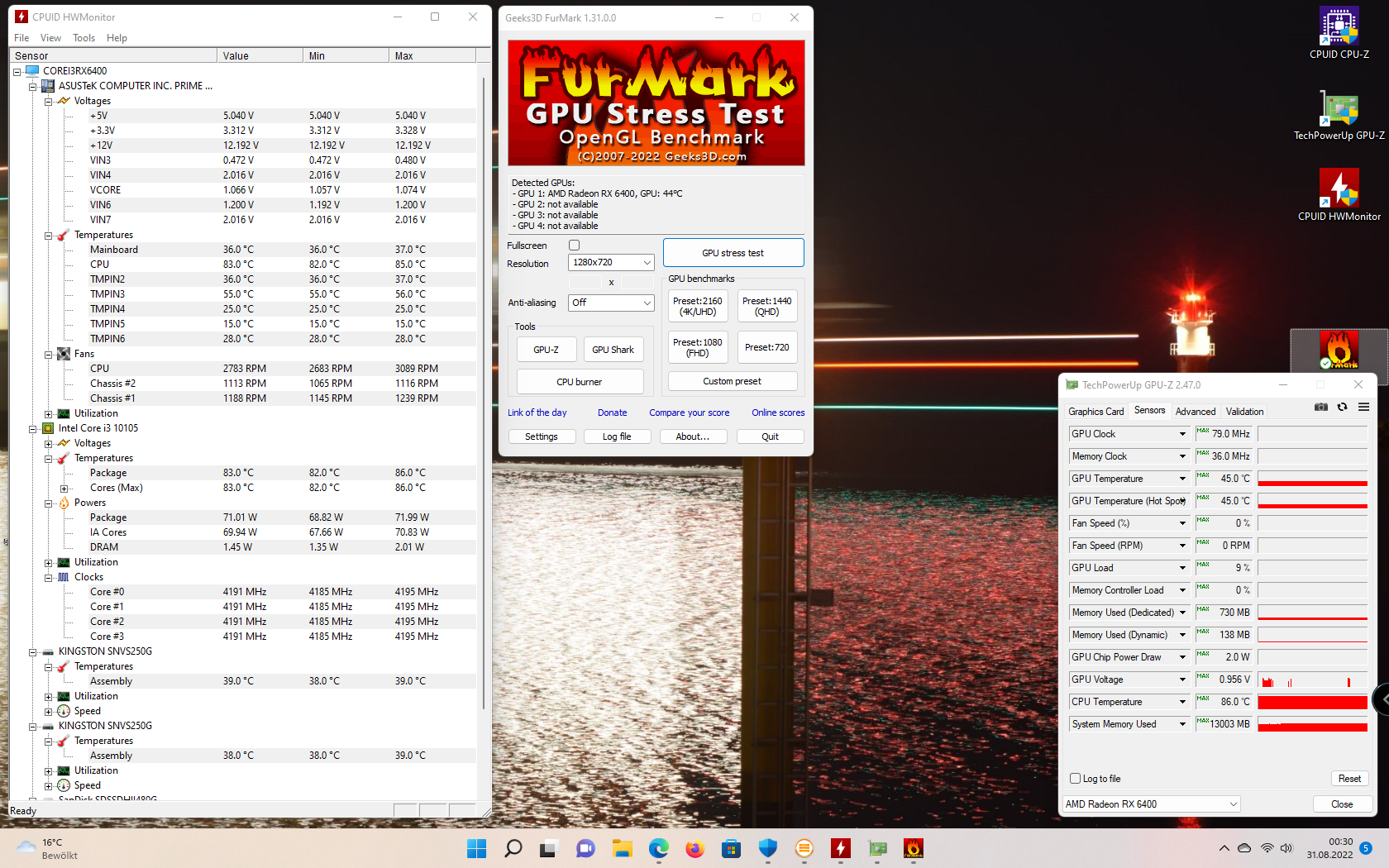Collapse the COREI3RX6400 root node
The height and width of the screenshot is (868, 1389).
[17, 72]
